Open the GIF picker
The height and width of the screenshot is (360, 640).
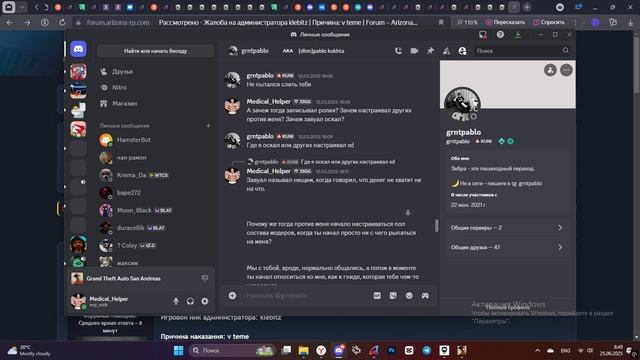tap(377, 296)
